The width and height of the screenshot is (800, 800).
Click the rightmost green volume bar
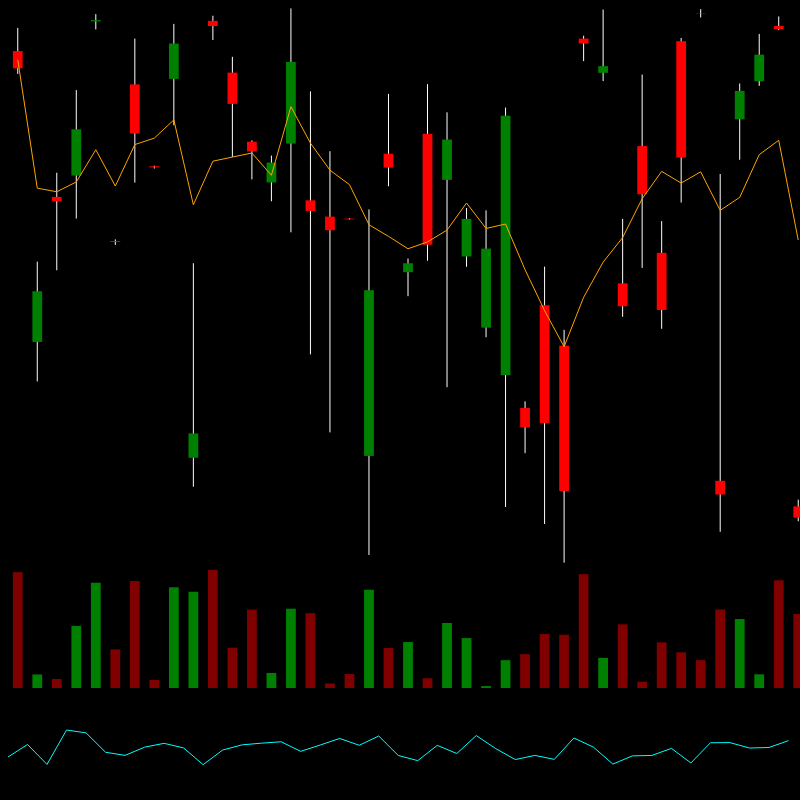759,681
